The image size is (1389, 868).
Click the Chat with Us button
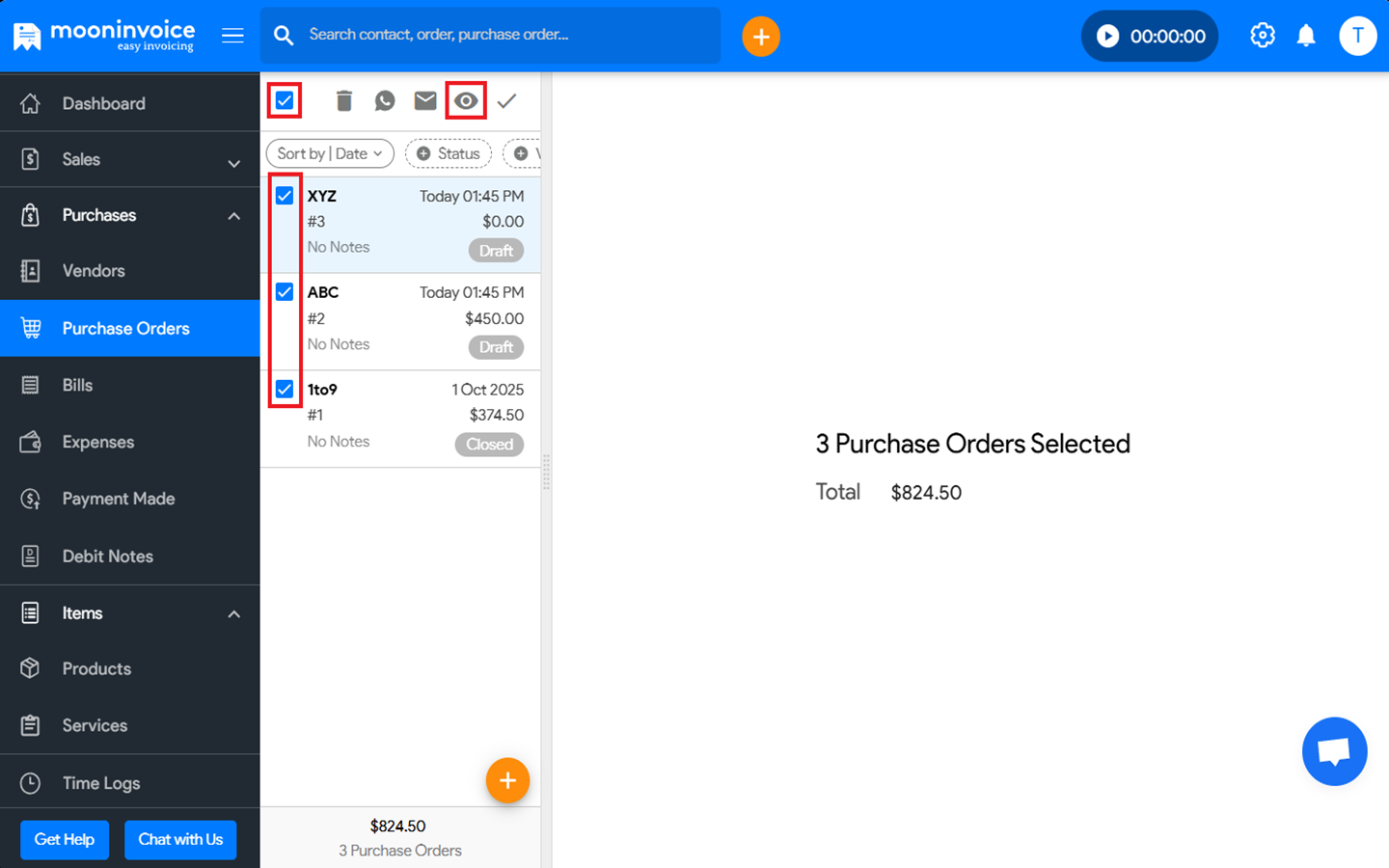(180, 839)
